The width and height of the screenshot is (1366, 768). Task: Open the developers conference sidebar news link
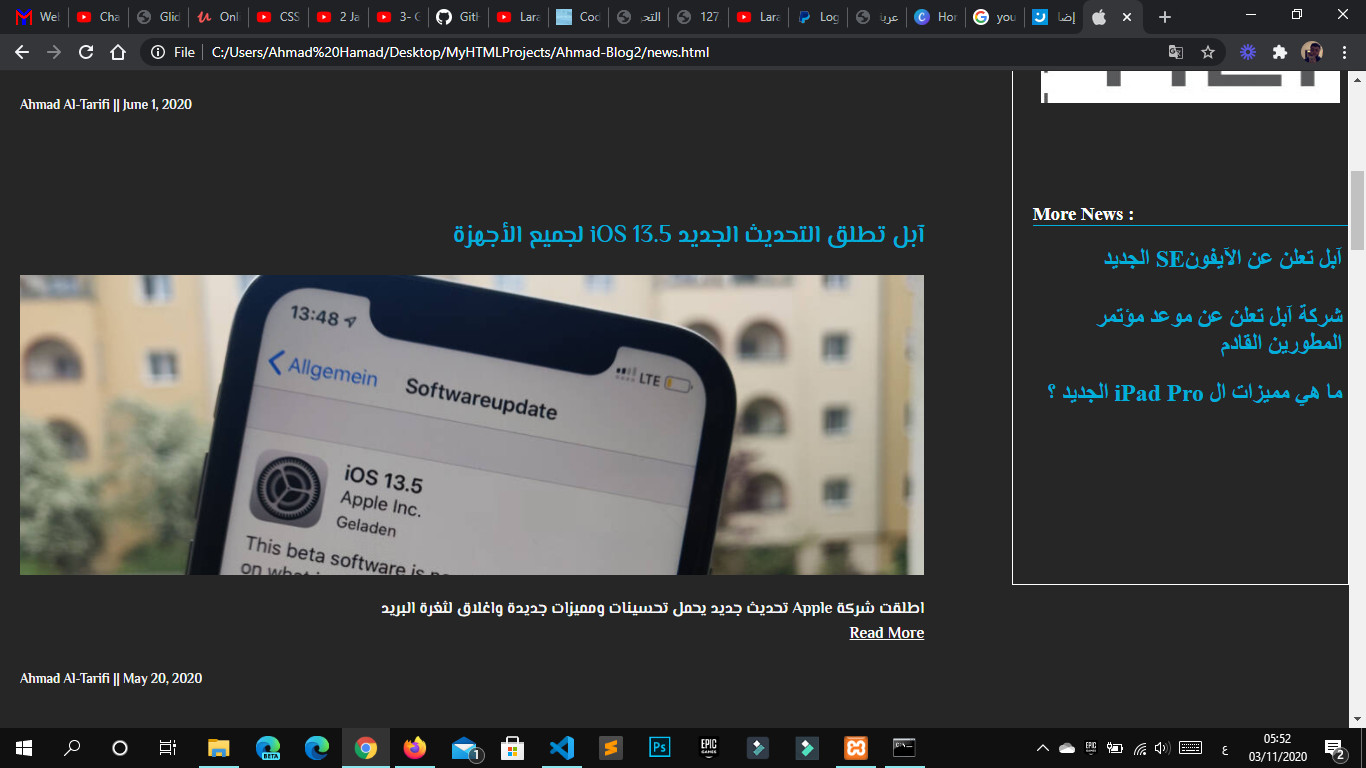pos(1220,330)
